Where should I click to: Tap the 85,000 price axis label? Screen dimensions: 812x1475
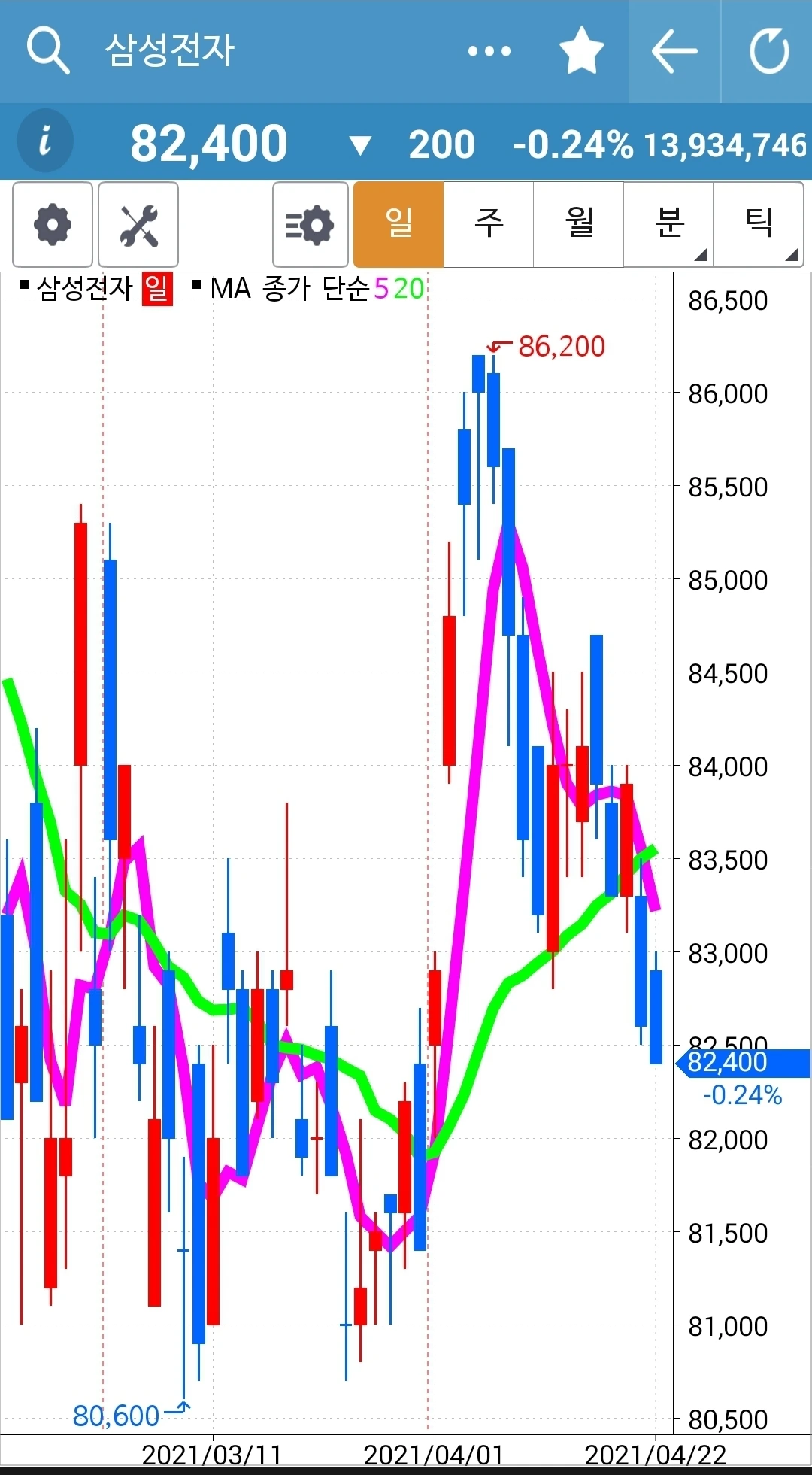[x=728, y=580]
